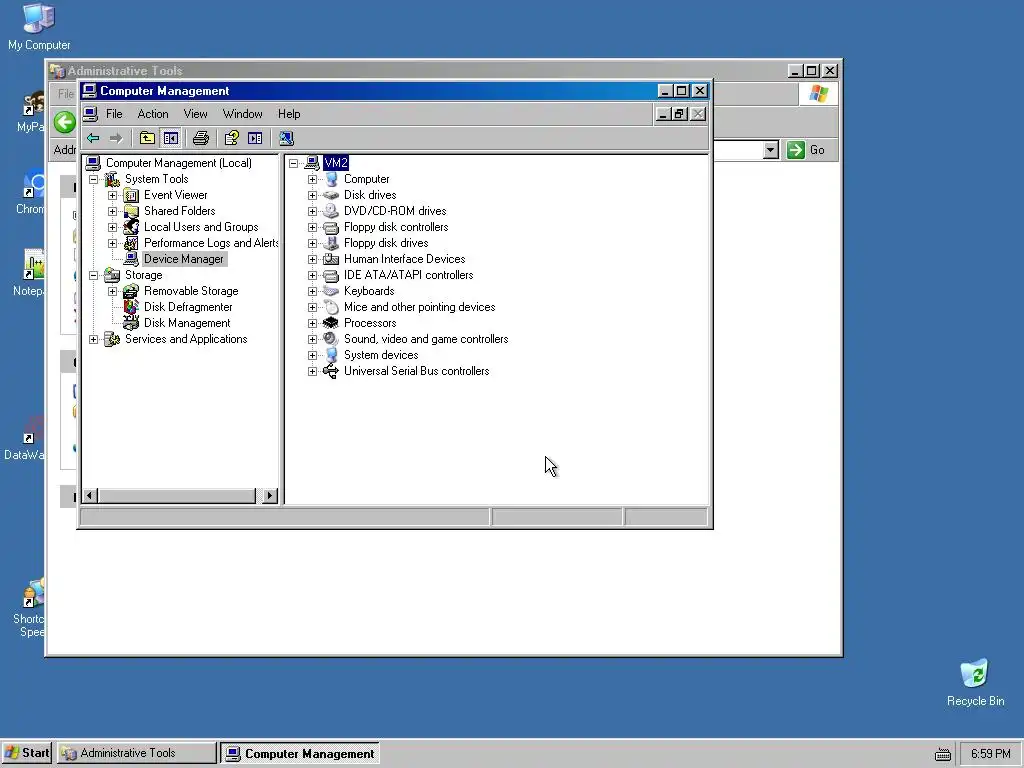Select the Disk Defragmenter icon

coord(131,307)
